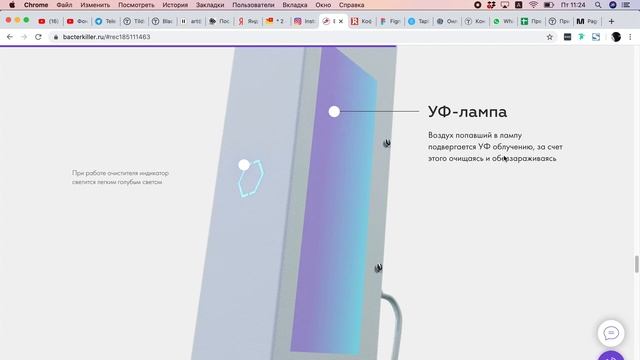Open the Вкладка menu

[295, 5]
